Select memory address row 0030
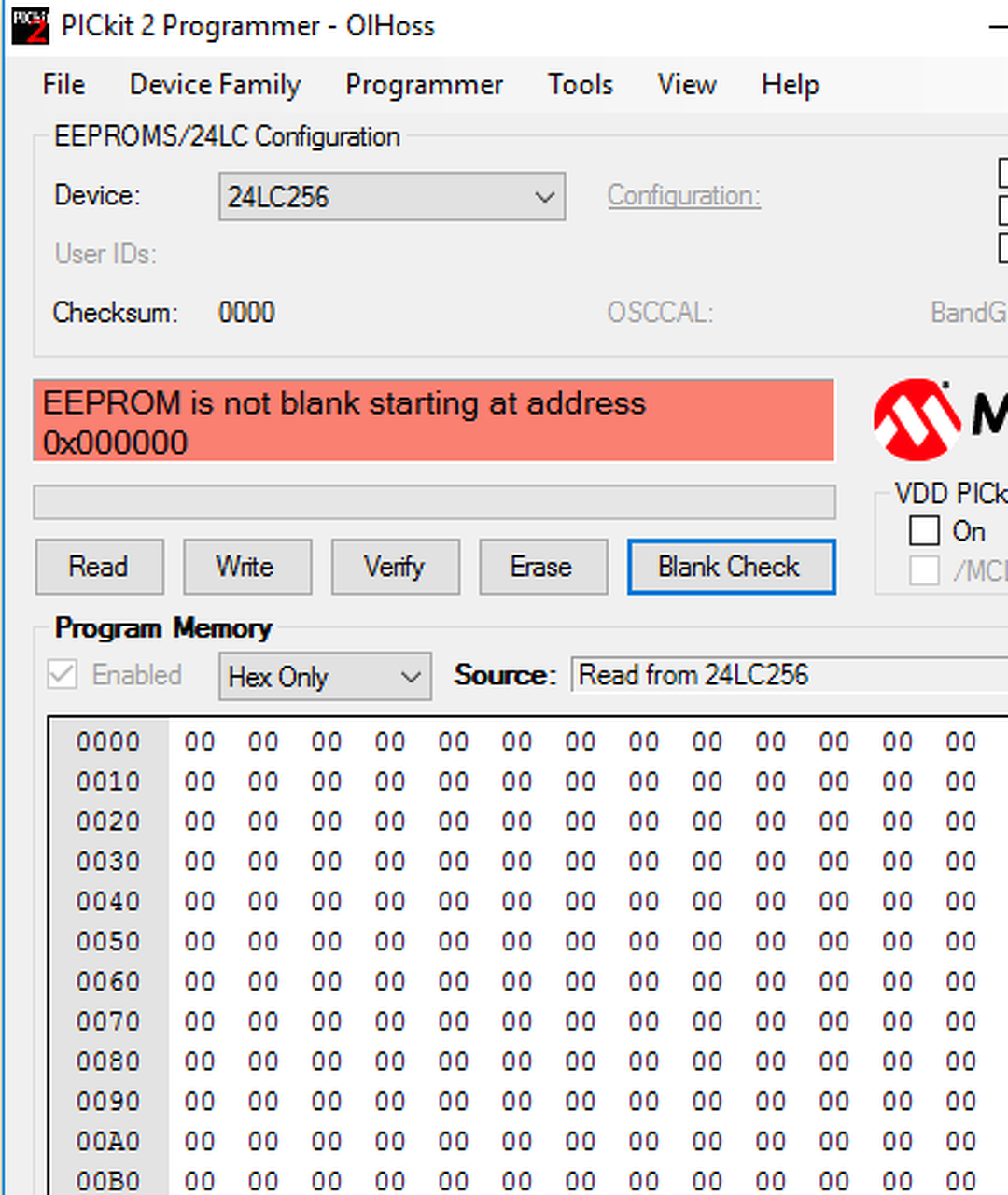Screen dimensions: 1008x1195 (x=108, y=862)
